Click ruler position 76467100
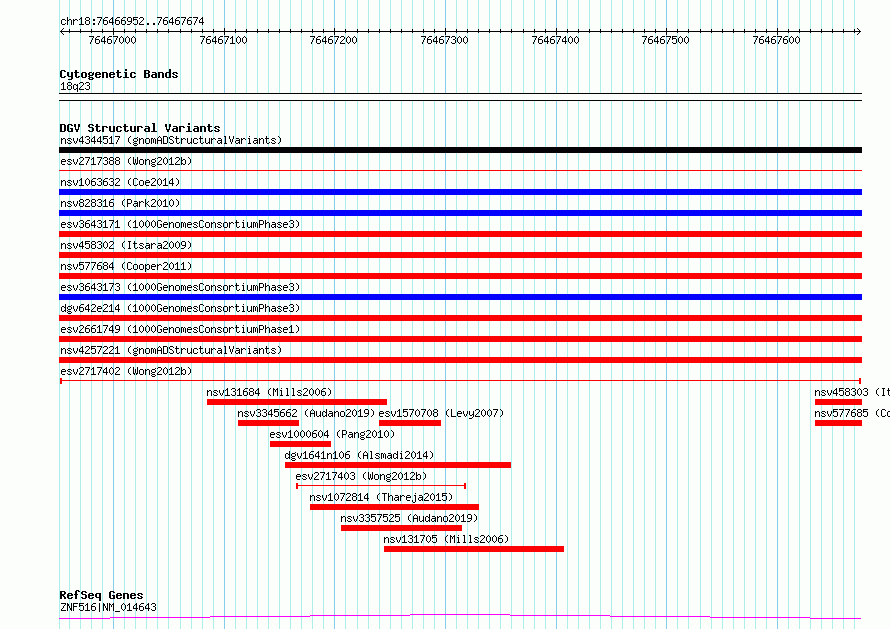 click(224, 40)
